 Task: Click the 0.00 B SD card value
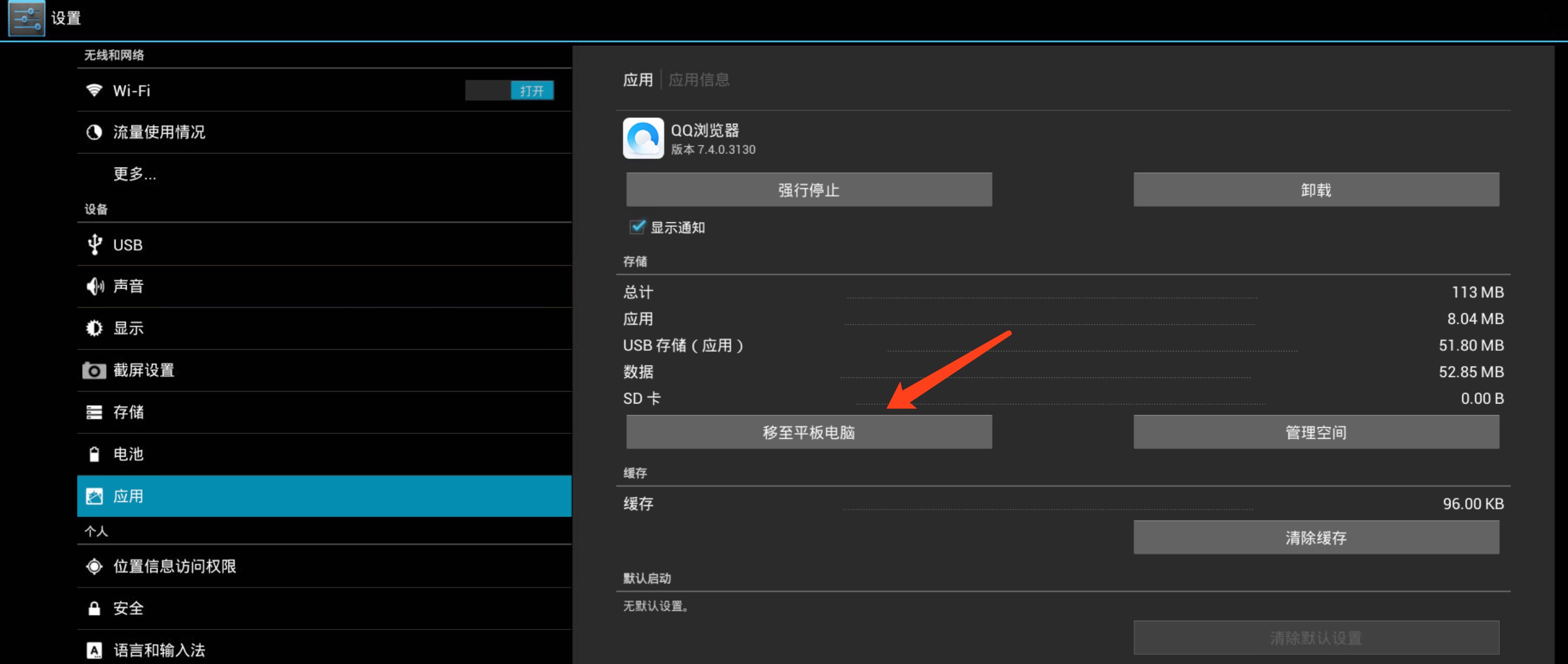(x=1482, y=399)
